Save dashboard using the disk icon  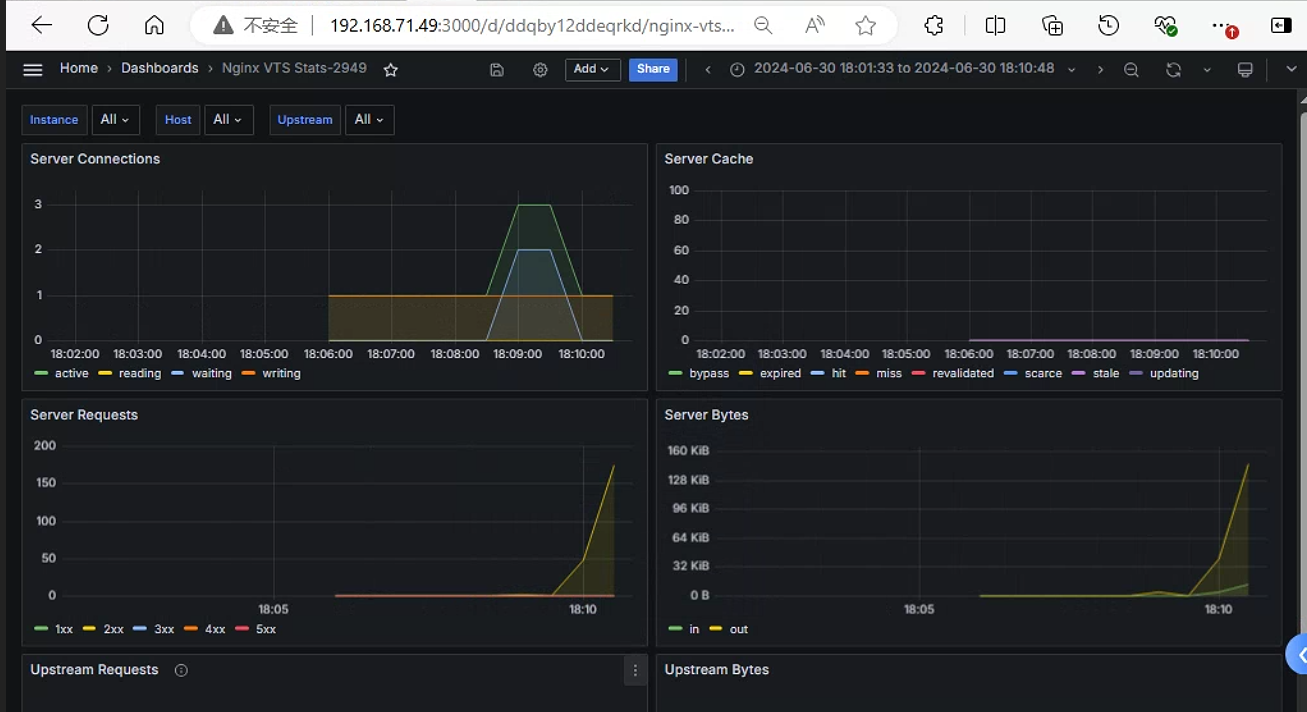point(497,69)
